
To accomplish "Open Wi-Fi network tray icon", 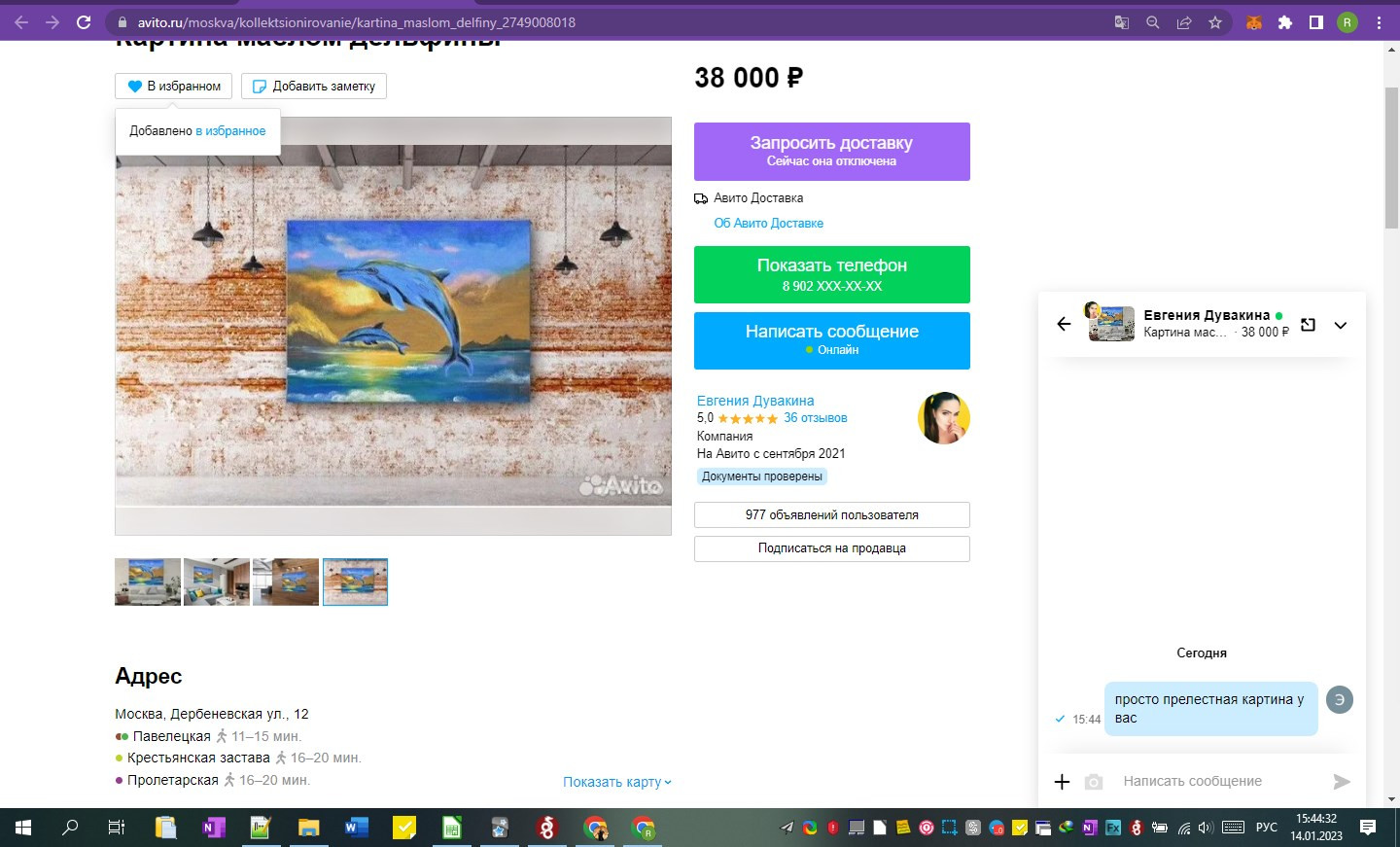I will [1183, 828].
